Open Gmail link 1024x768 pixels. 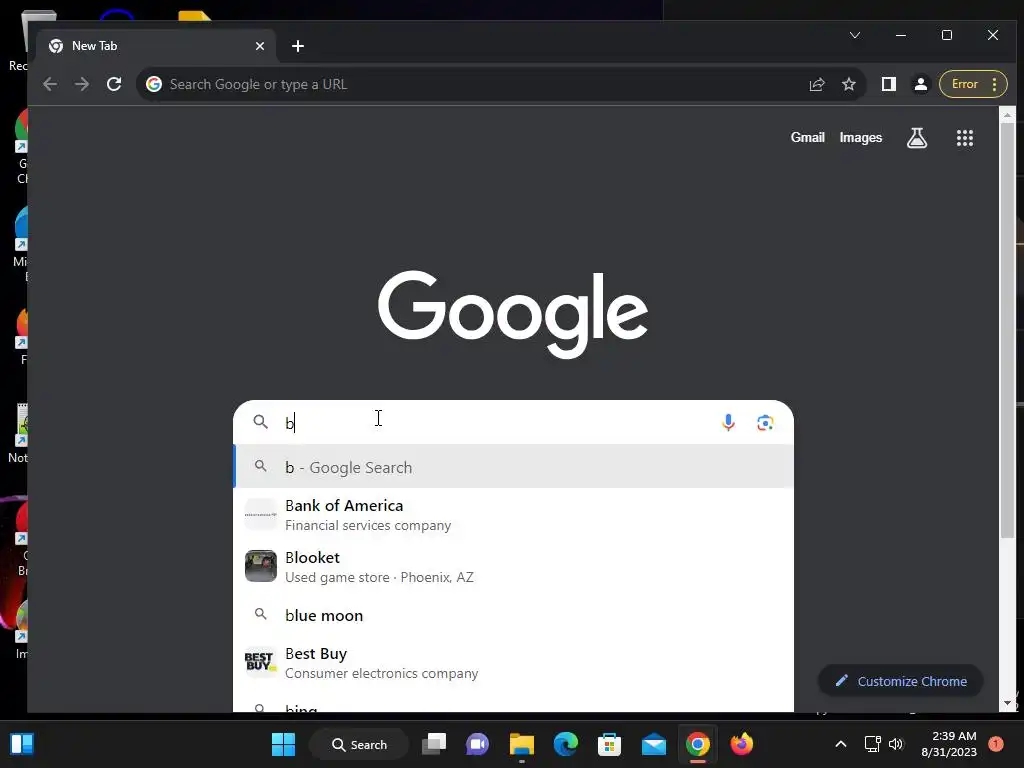807,138
